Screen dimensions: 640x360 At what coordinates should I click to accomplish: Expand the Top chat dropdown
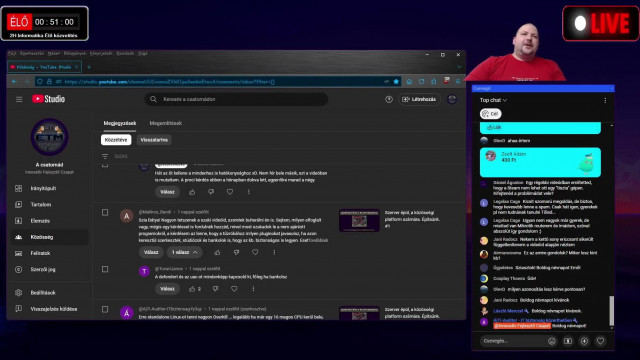(493, 100)
